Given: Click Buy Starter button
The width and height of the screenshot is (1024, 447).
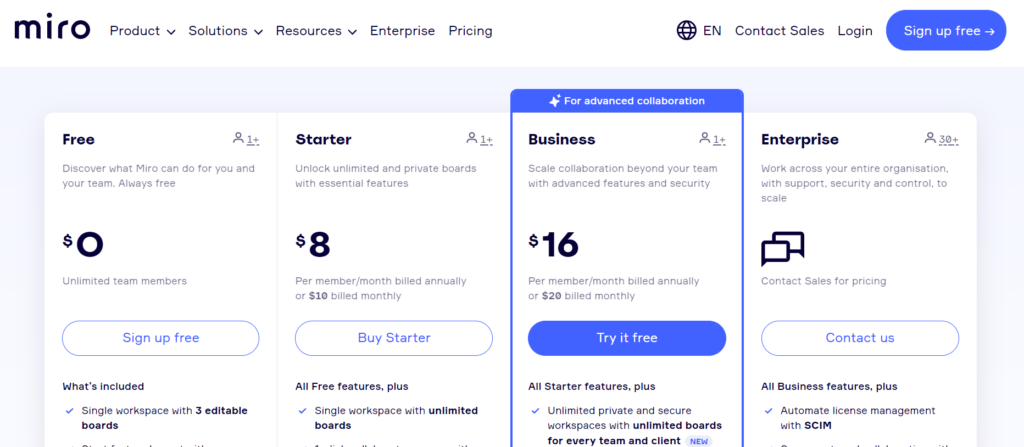Looking at the screenshot, I should pyautogui.click(x=394, y=338).
